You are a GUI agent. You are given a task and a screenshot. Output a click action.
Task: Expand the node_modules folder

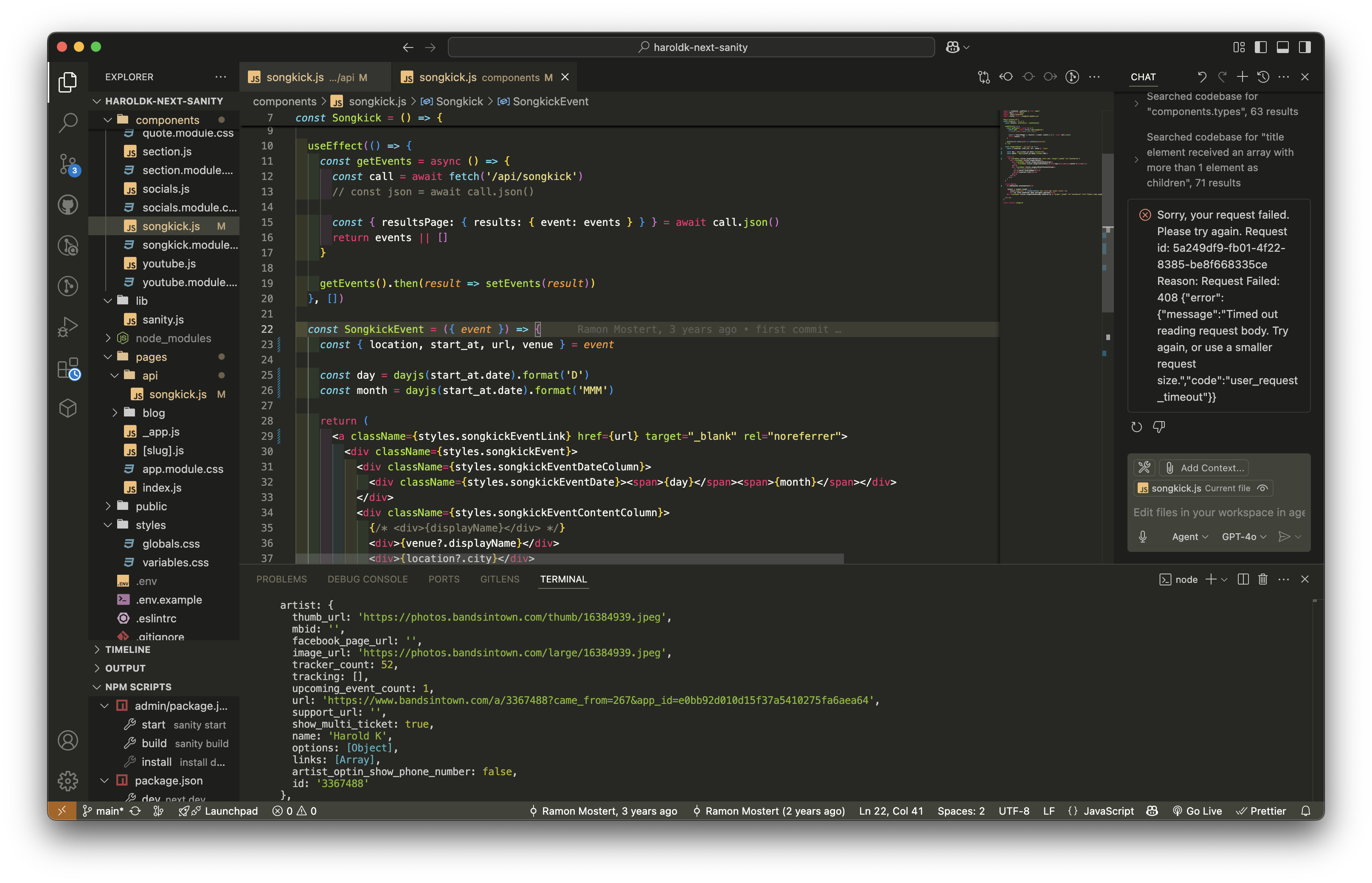[108, 338]
